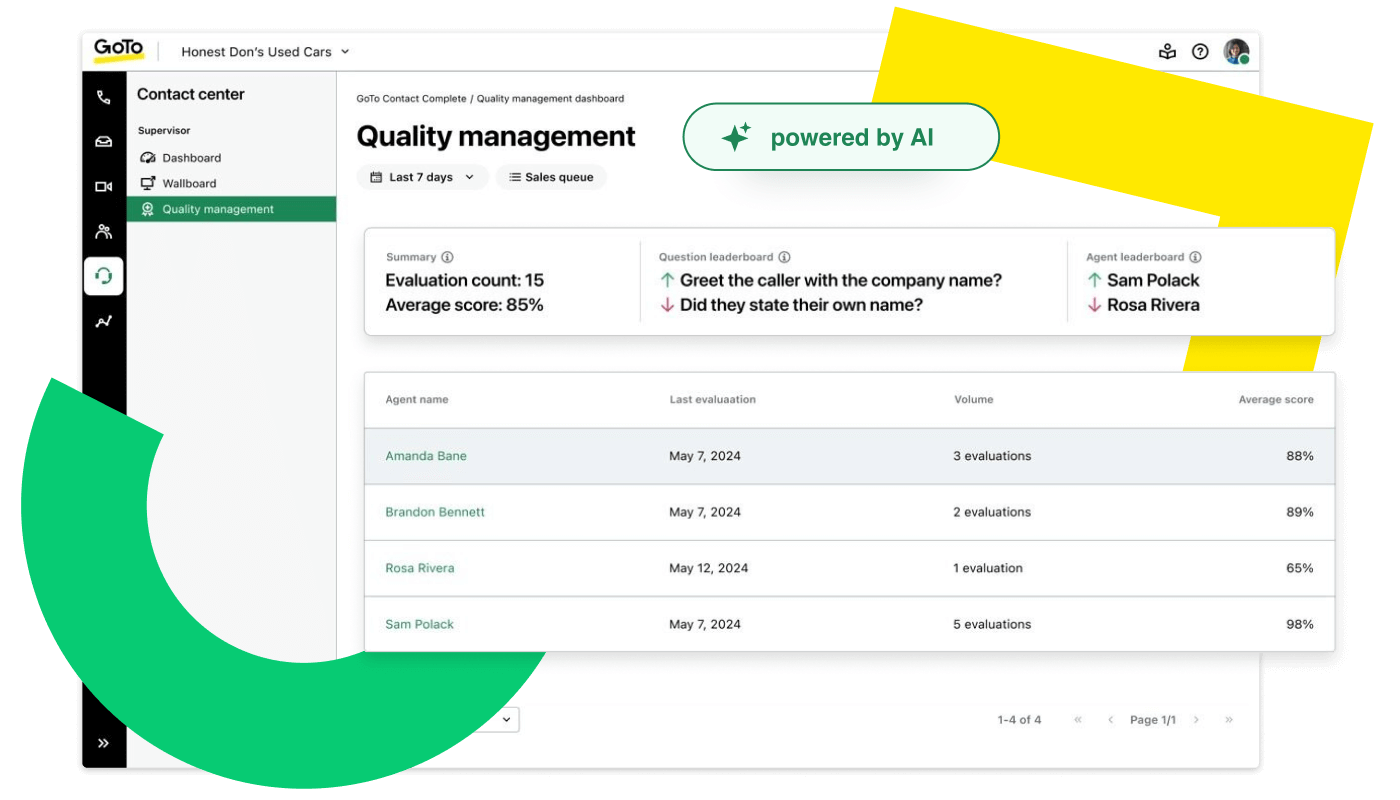Click the GoTo Contact Complete breadcrumb link
Image resolution: width=1400 pixels, height=800 pixels.
[x=412, y=98]
